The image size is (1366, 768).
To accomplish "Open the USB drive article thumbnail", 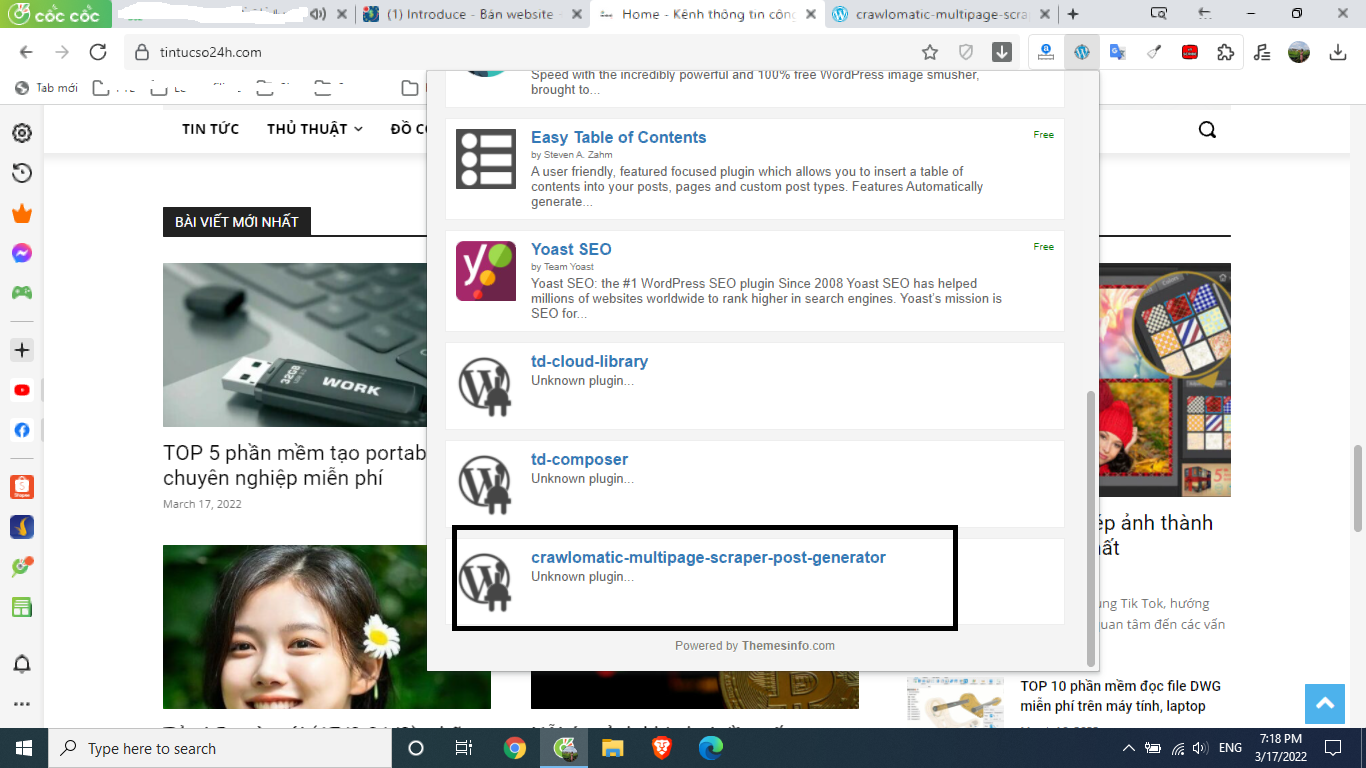I will [x=295, y=345].
